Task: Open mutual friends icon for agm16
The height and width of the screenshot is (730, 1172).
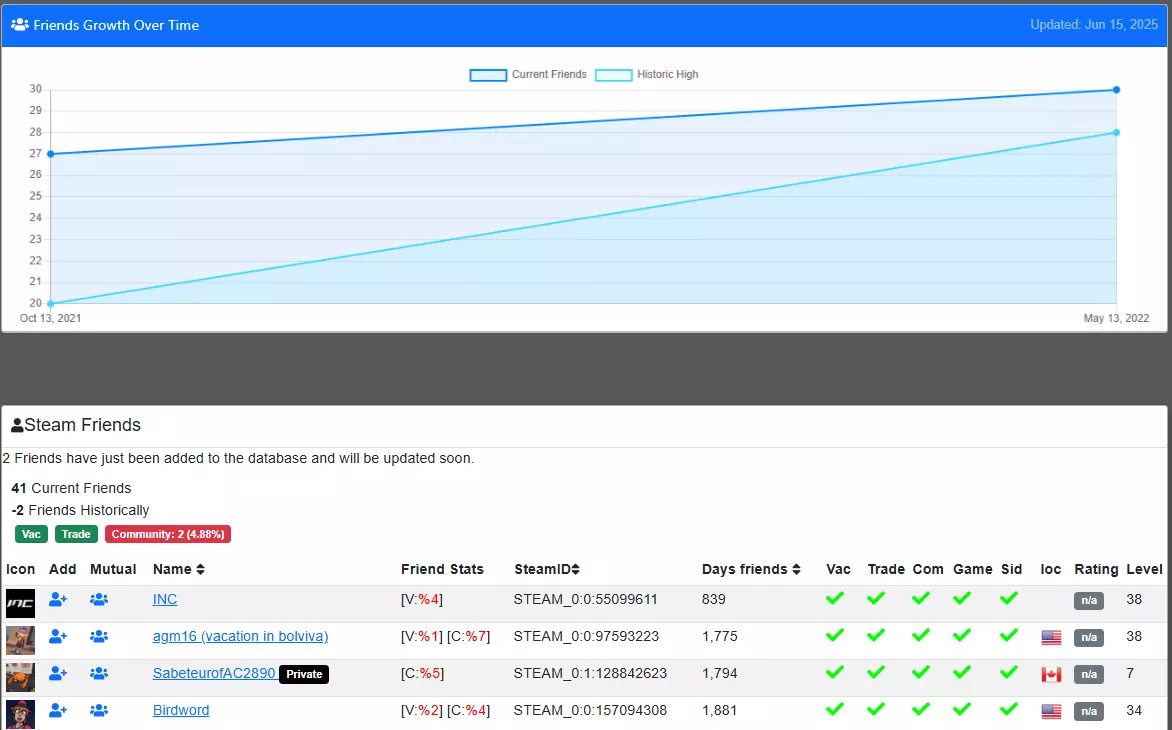Action: [99, 637]
